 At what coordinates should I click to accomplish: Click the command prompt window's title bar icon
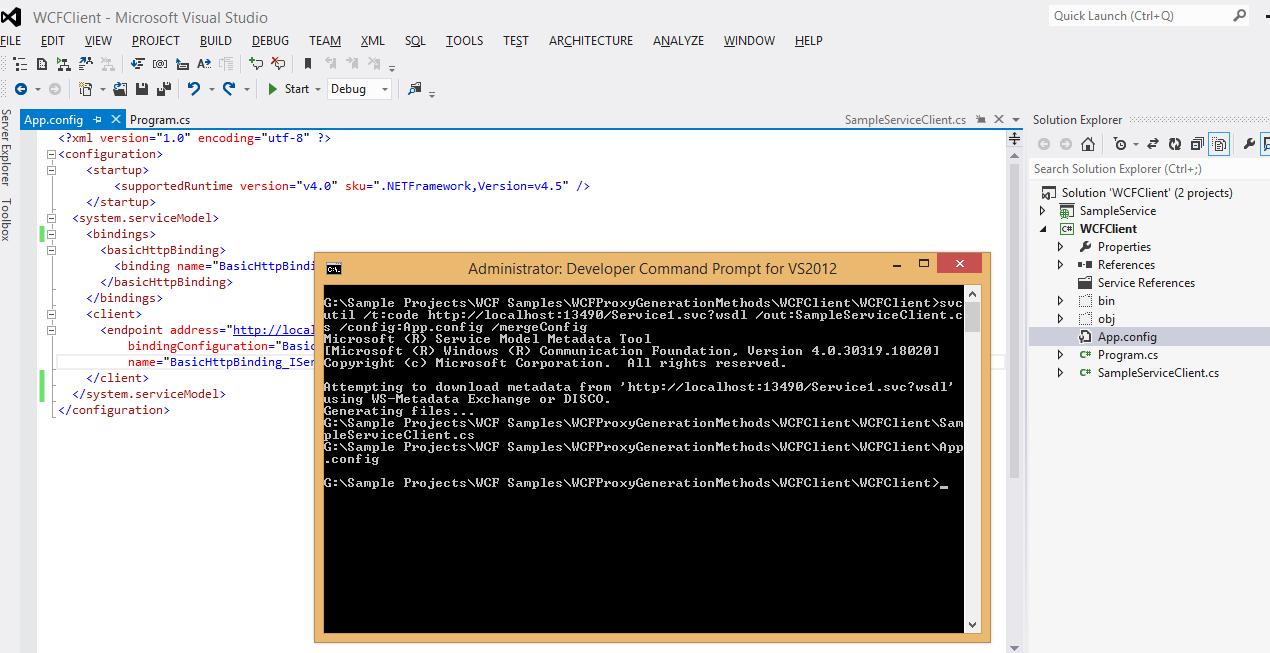[x=334, y=268]
